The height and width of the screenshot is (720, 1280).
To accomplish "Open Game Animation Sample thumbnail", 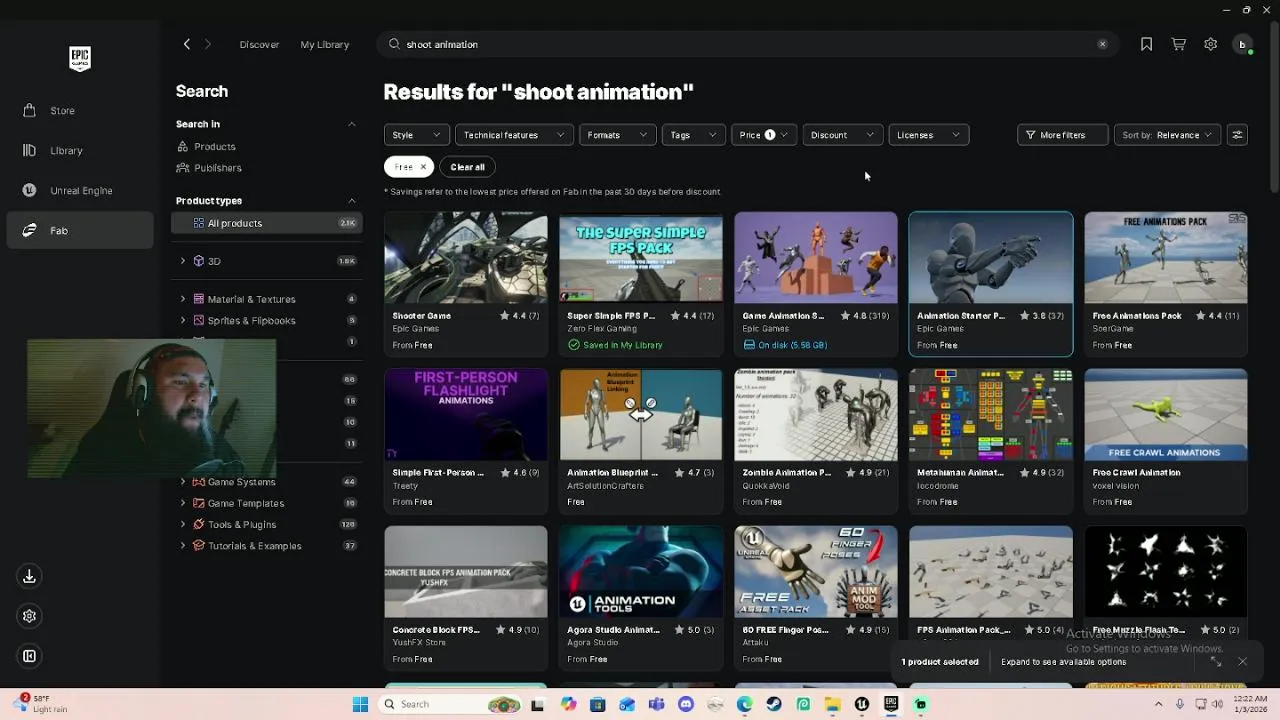I will (x=816, y=257).
